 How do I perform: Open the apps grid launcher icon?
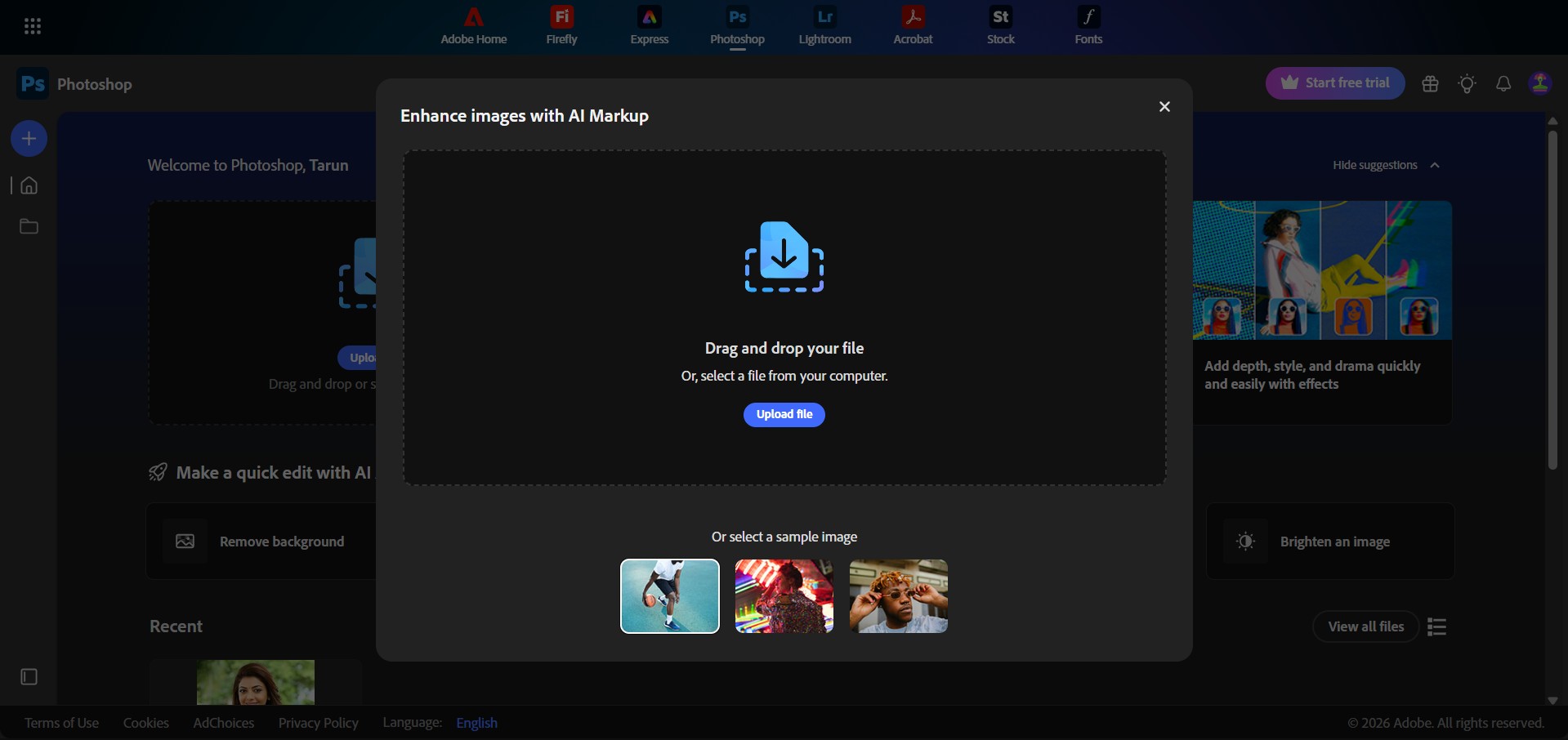coord(33,27)
